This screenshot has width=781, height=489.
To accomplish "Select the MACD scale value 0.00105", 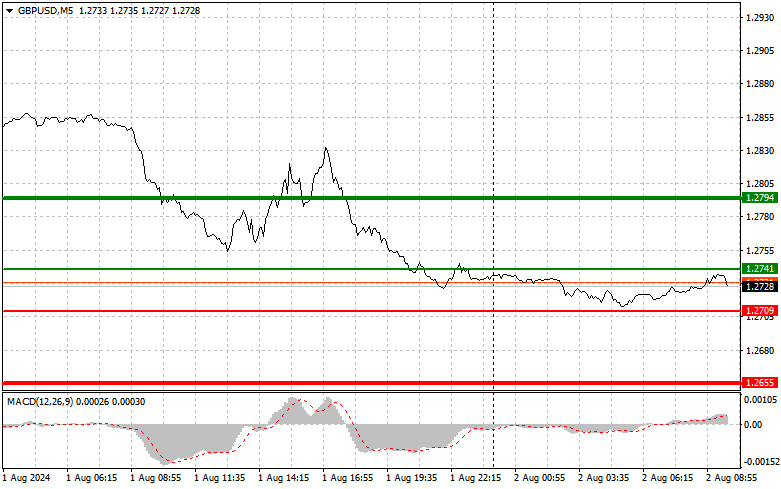I will (x=760, y=400).
